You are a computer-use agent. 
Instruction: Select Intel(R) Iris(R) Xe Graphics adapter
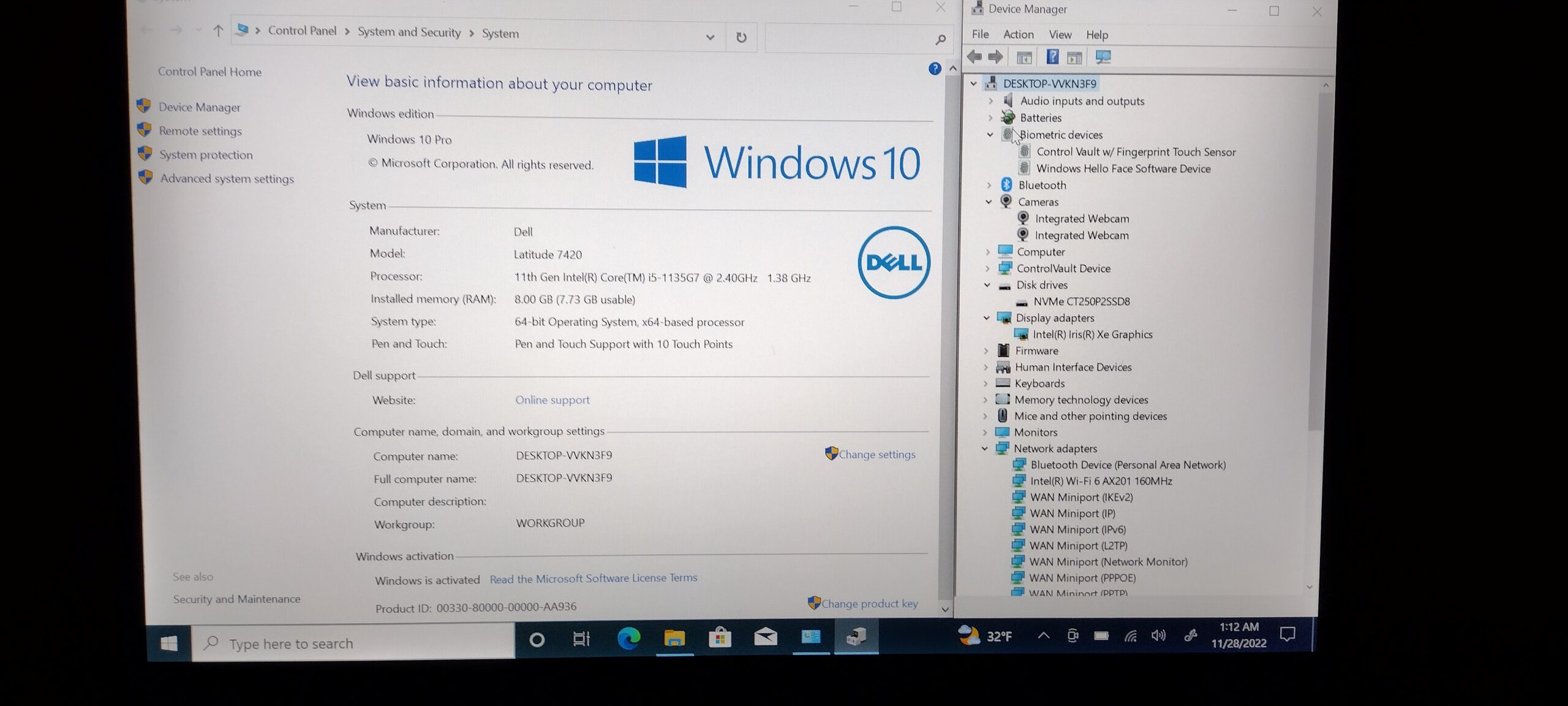[1092, 334]
